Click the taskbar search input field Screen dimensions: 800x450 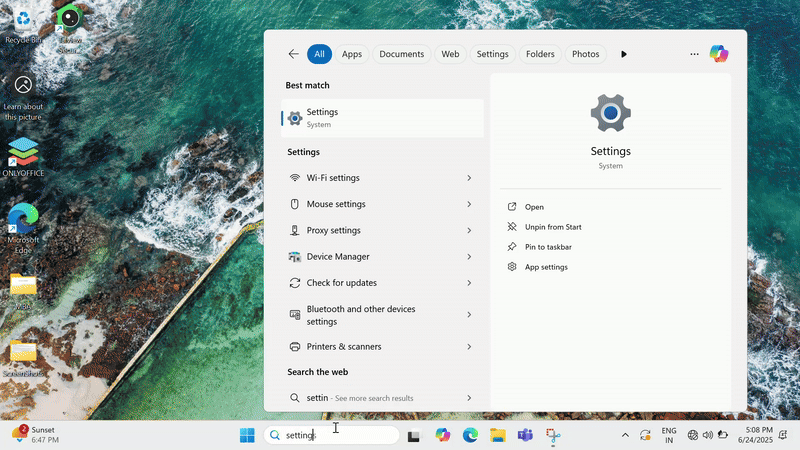[x=332, y=435]
